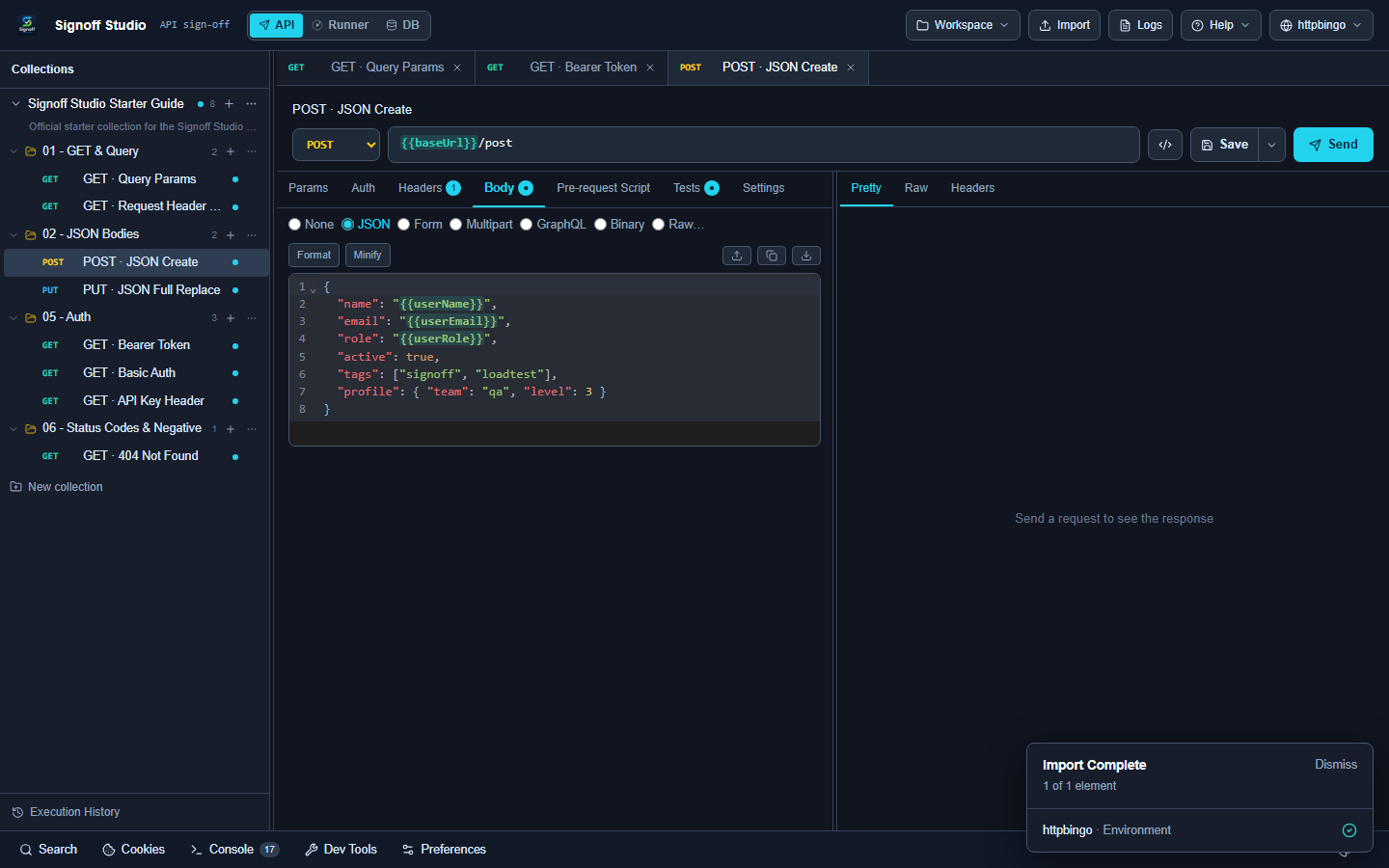Format the JSON body
The height and width of the screenshot is (868, 1389).
click(x=313, y=256)
